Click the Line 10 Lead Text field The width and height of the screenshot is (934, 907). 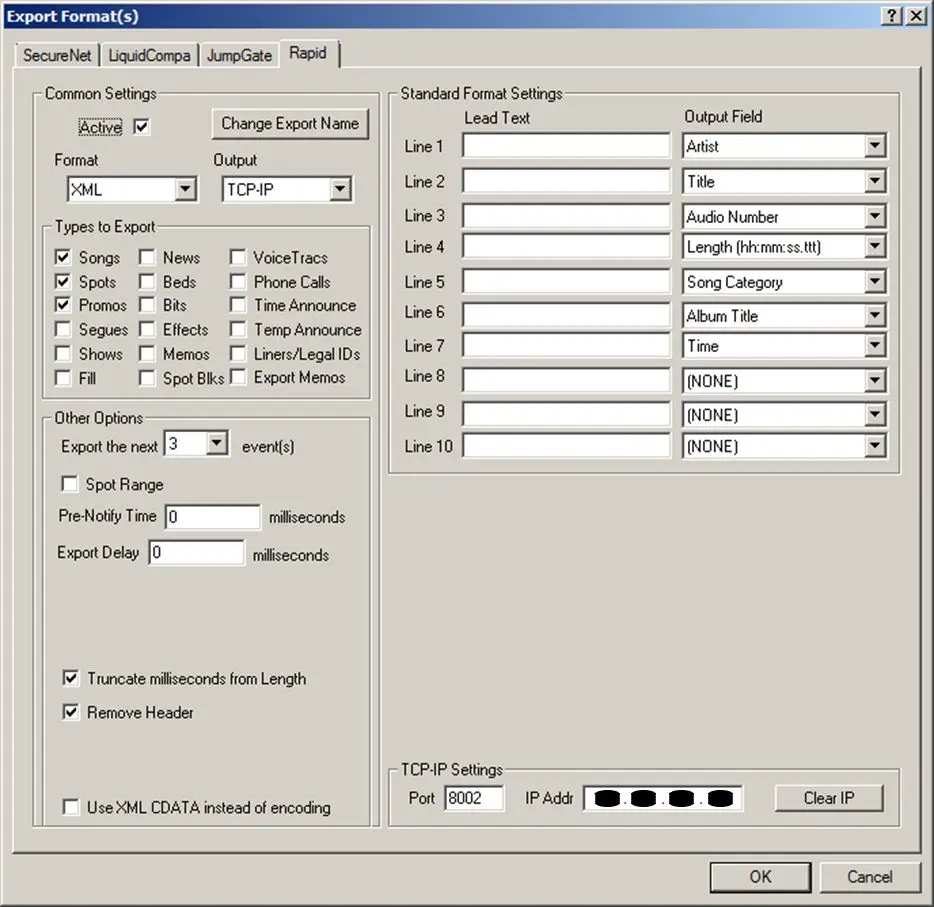point(566,445)
